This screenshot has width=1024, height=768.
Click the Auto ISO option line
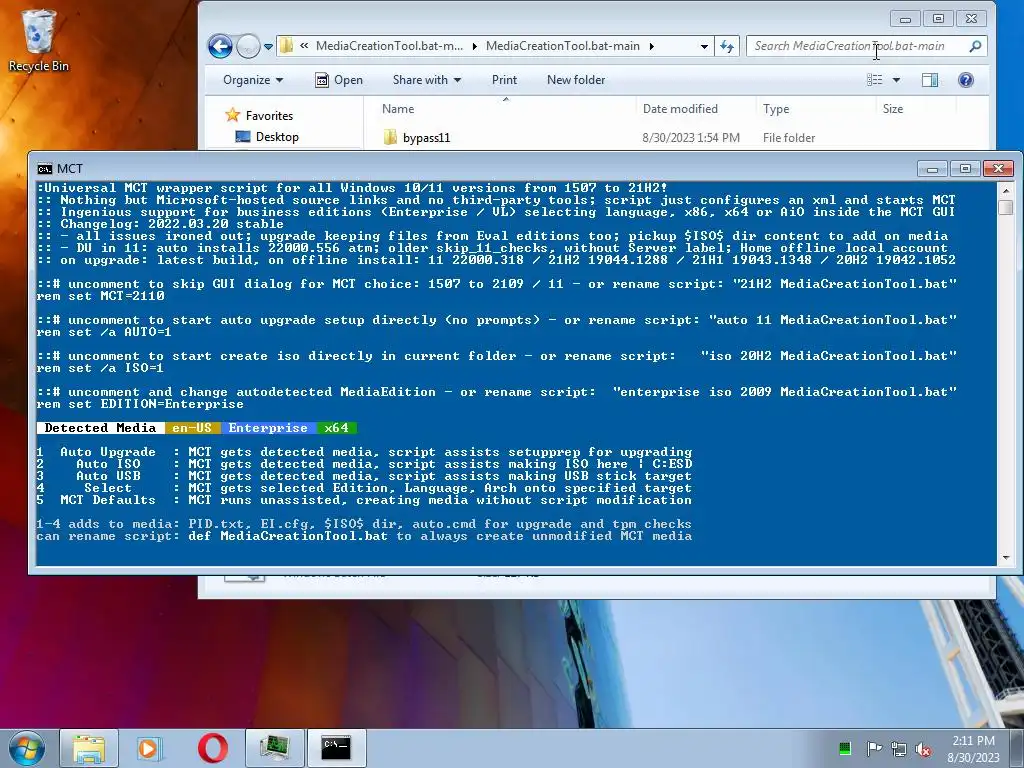point(364,464)
